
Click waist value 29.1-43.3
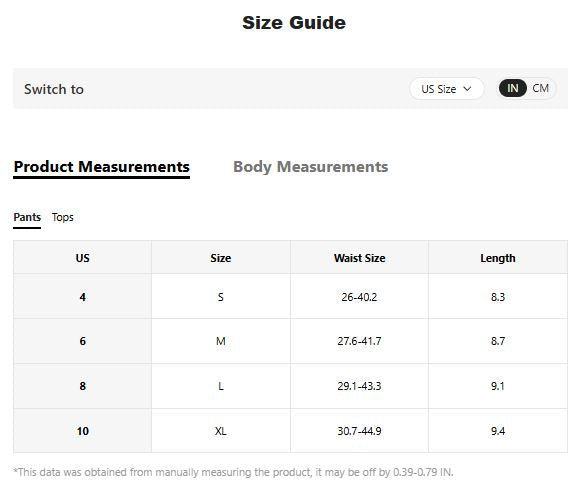[359, 386]
